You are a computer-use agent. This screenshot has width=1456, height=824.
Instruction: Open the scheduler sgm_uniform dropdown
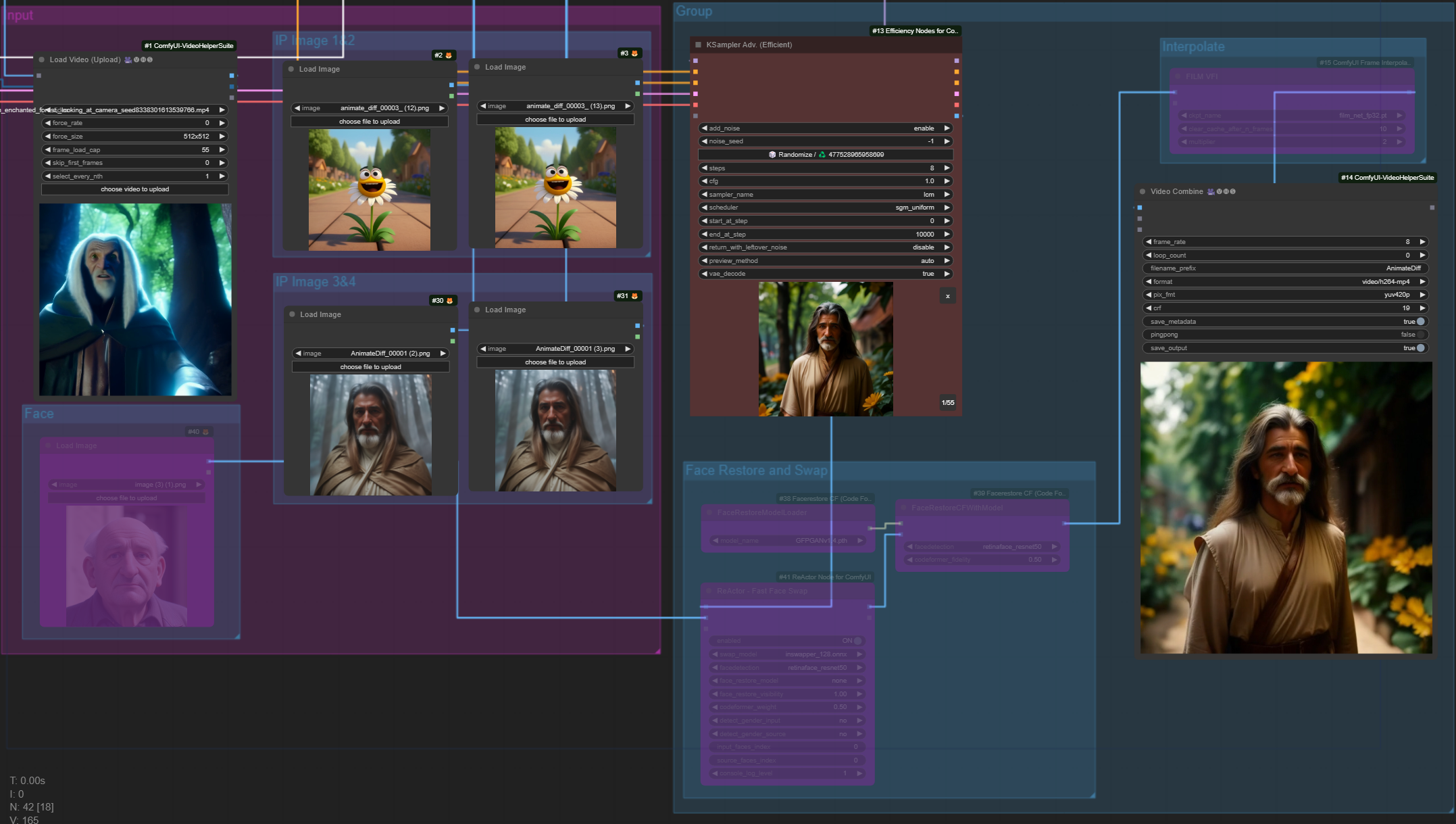pyautogui.click(x=824, y=208)
